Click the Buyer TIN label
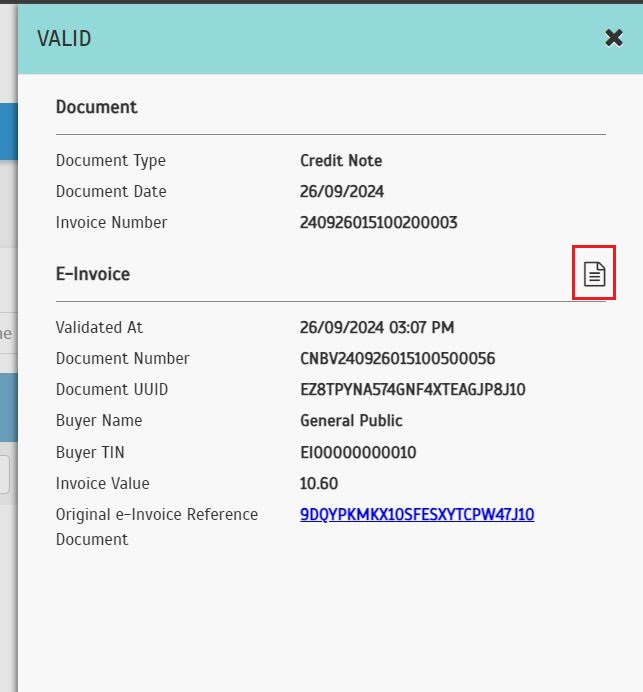The height and width of the screenshot is (692, 643). (x=90, y=453)
